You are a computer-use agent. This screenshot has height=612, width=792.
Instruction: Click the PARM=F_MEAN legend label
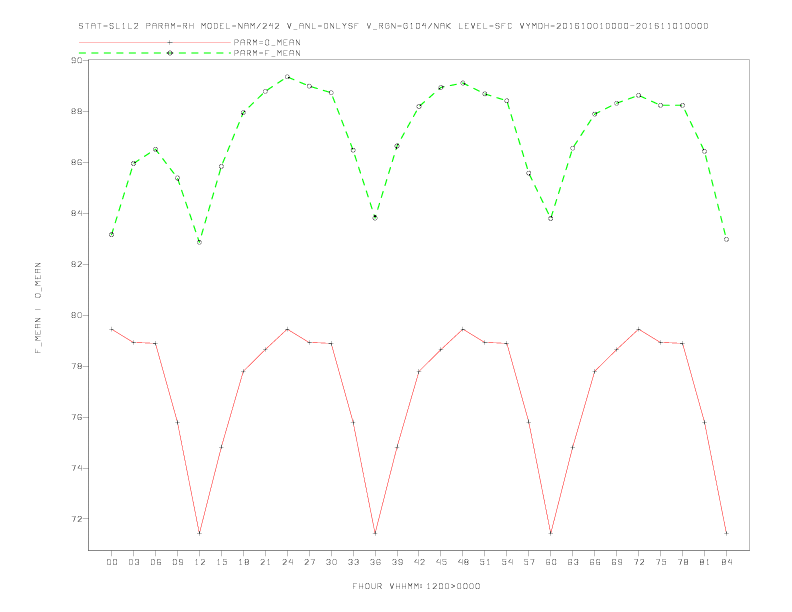tap(267, 53)
